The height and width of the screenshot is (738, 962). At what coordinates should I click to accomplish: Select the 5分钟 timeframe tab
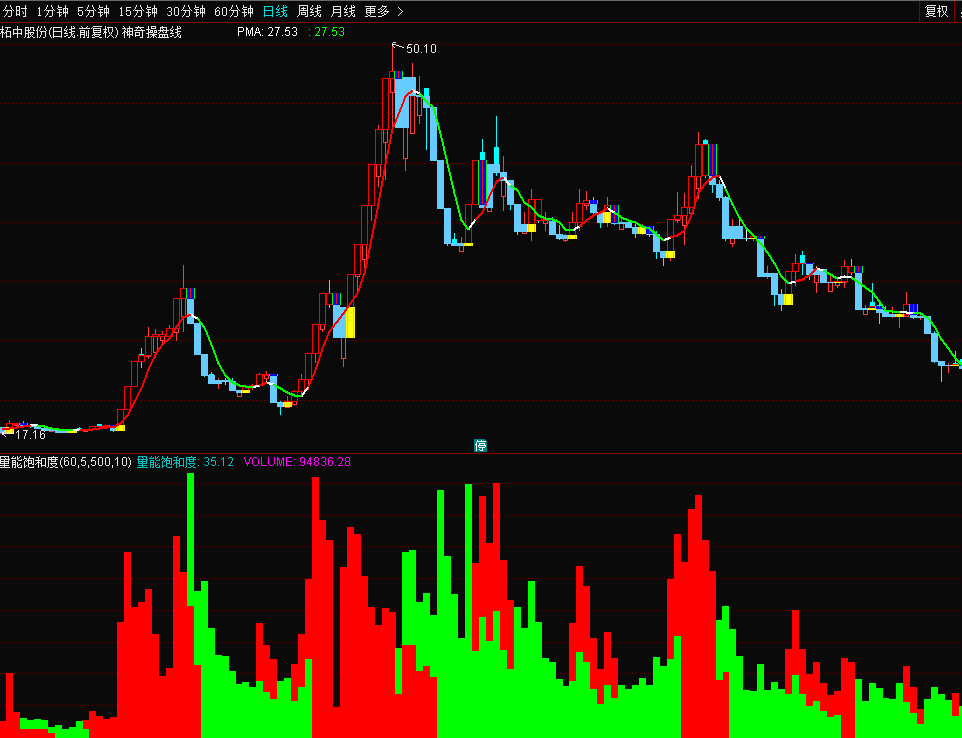coord(93,11)
